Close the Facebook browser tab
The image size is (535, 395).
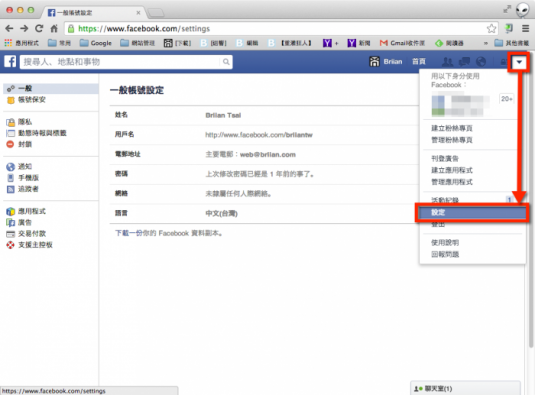coord(138,13)
